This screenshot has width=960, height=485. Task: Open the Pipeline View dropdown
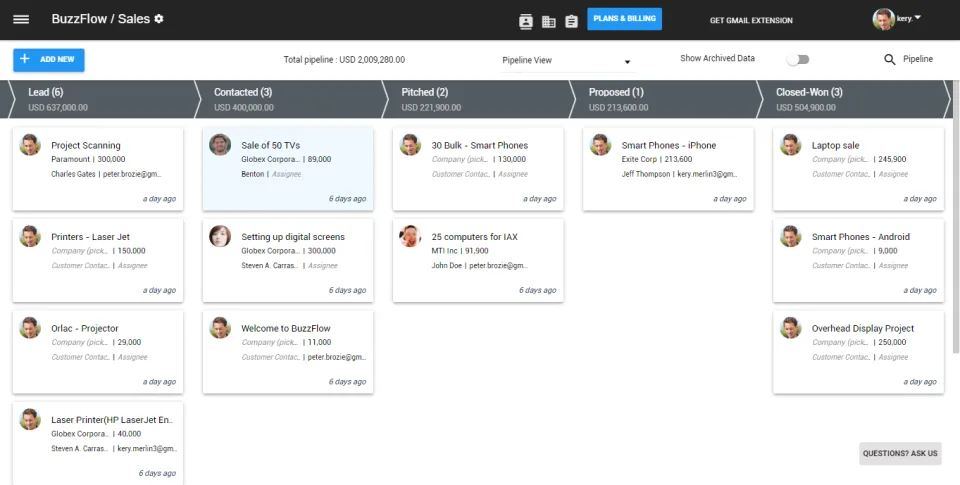pyautogui.click(x=567, y=61)
